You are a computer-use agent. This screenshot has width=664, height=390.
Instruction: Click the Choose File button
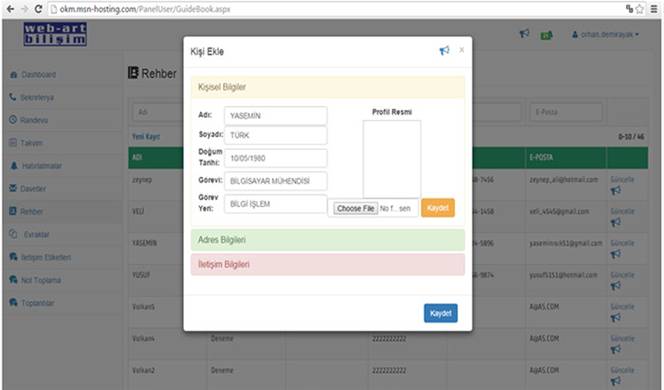point(356,208)
